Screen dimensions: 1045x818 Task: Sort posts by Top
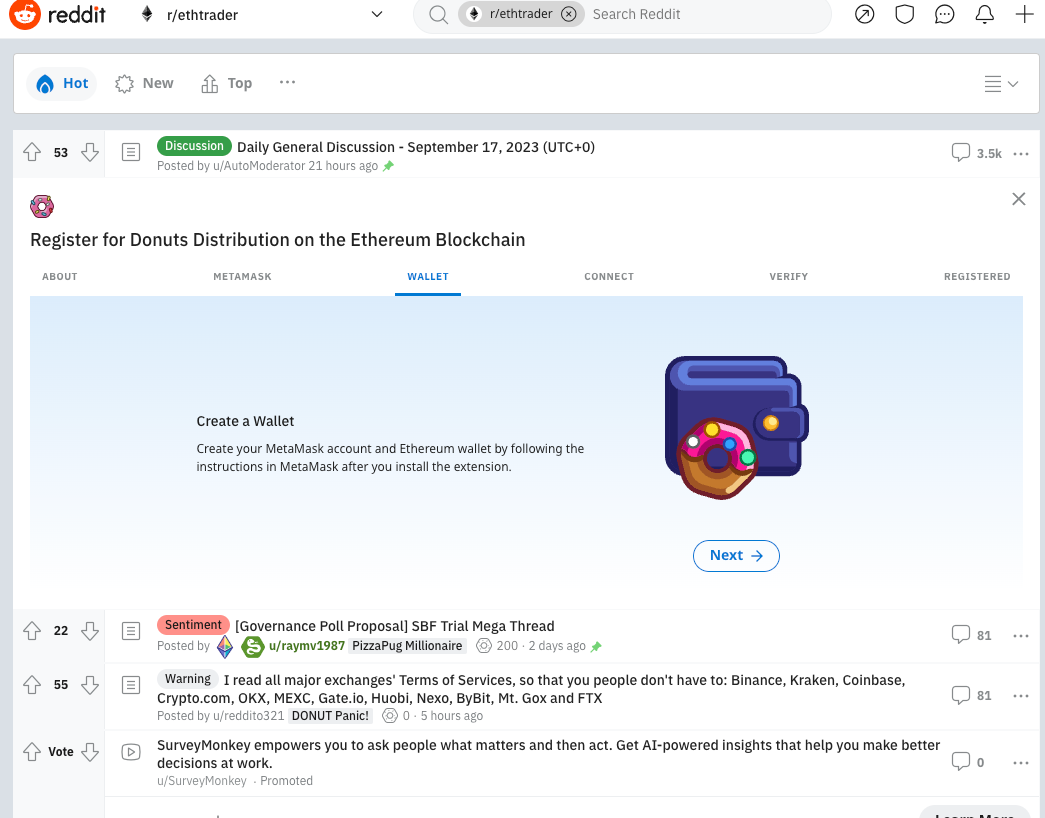[x=227, y=83]
